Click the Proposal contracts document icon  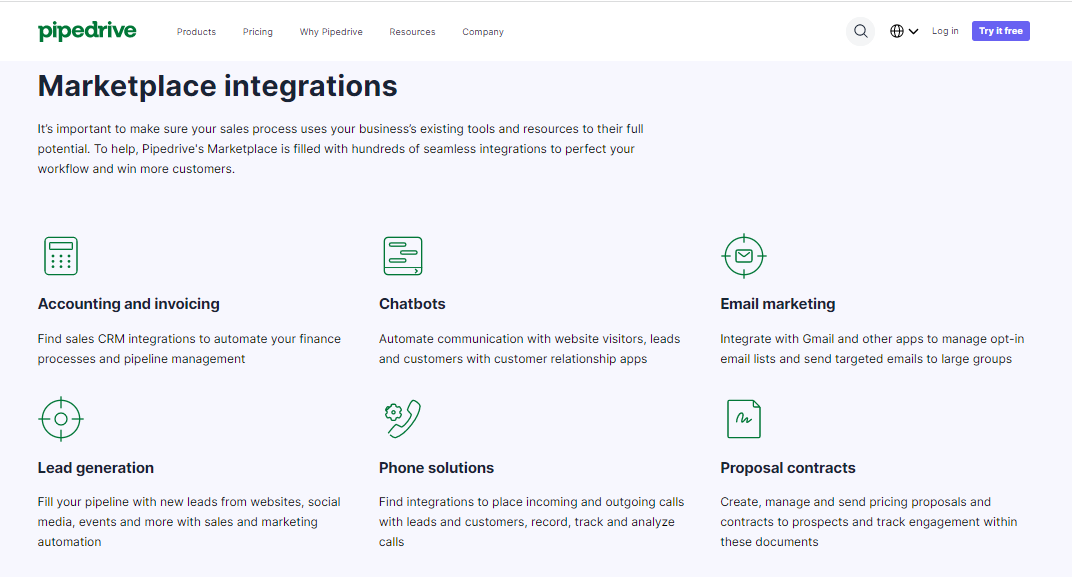(x=744, y=419)
